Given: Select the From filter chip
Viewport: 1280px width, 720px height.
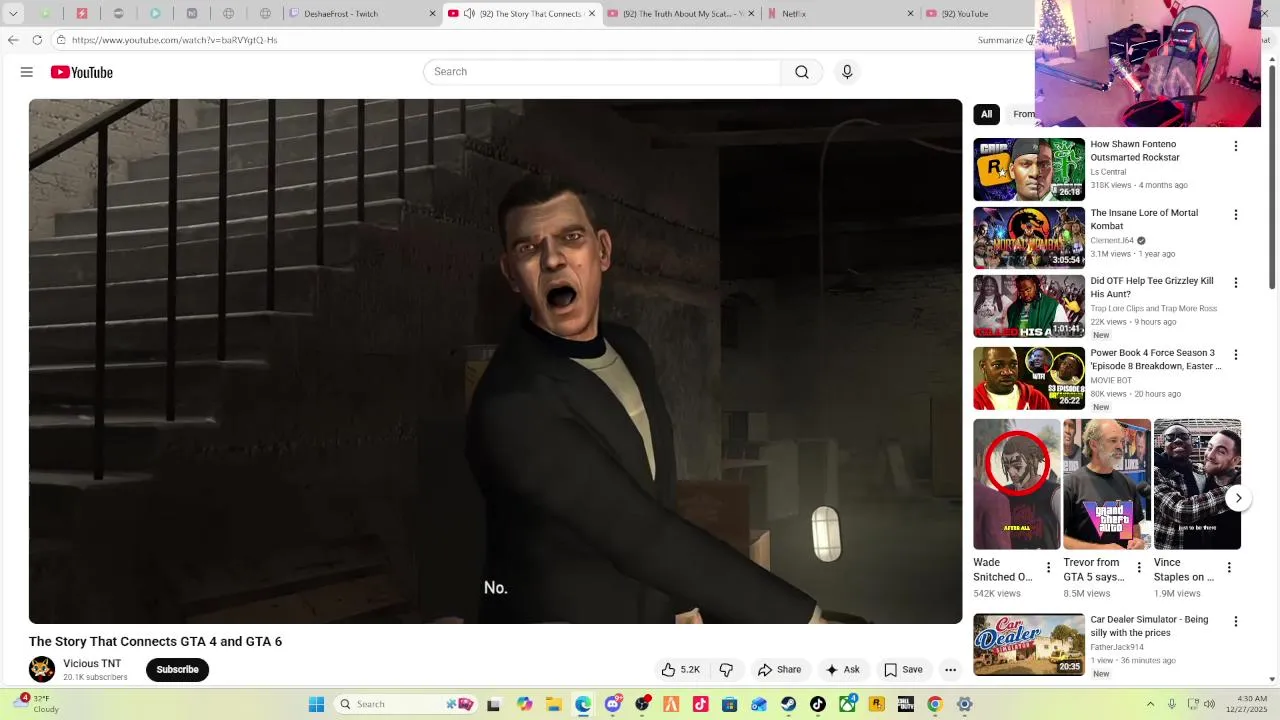Looking at the screenshot, I should [1023, 114].
